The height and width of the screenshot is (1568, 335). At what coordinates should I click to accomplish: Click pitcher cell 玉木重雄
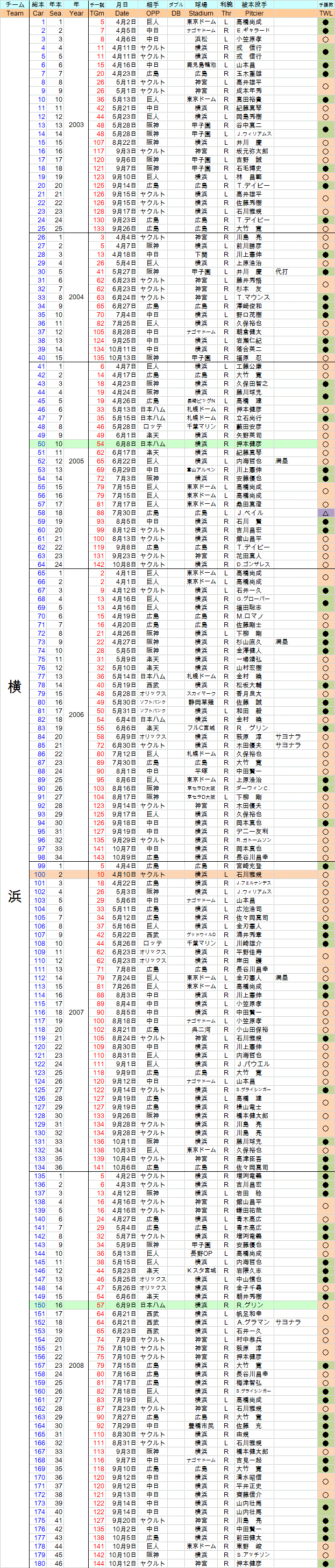pyautogui.click(x=254, y=74)
